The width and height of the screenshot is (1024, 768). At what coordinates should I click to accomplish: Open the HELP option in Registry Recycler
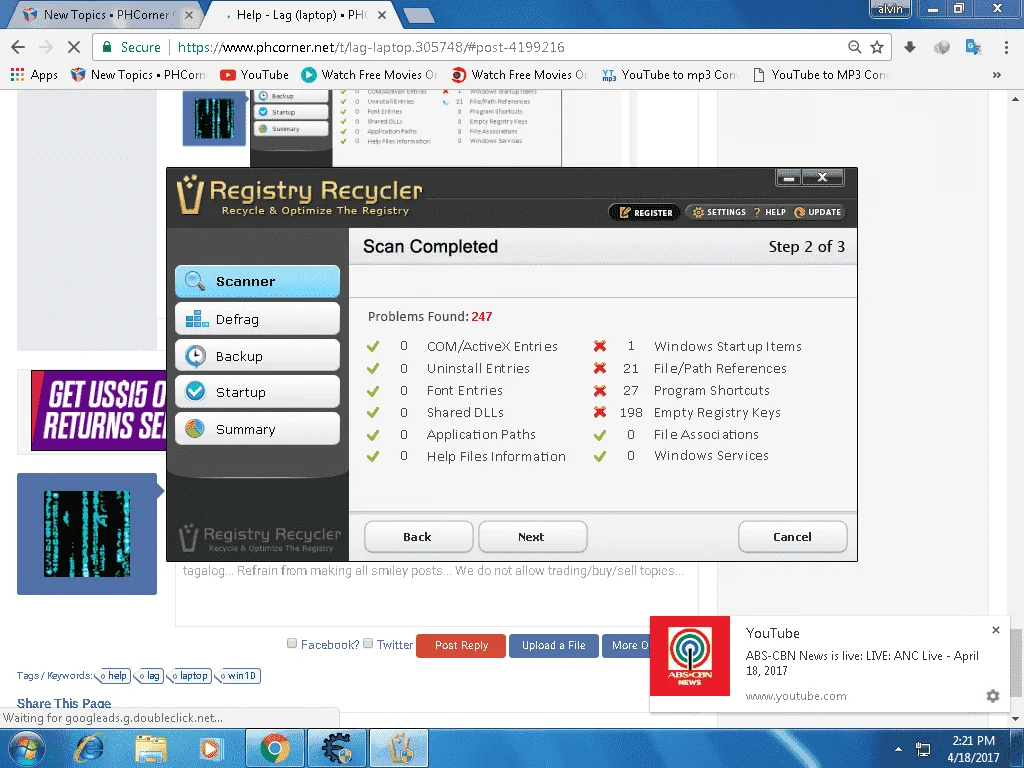770,212
